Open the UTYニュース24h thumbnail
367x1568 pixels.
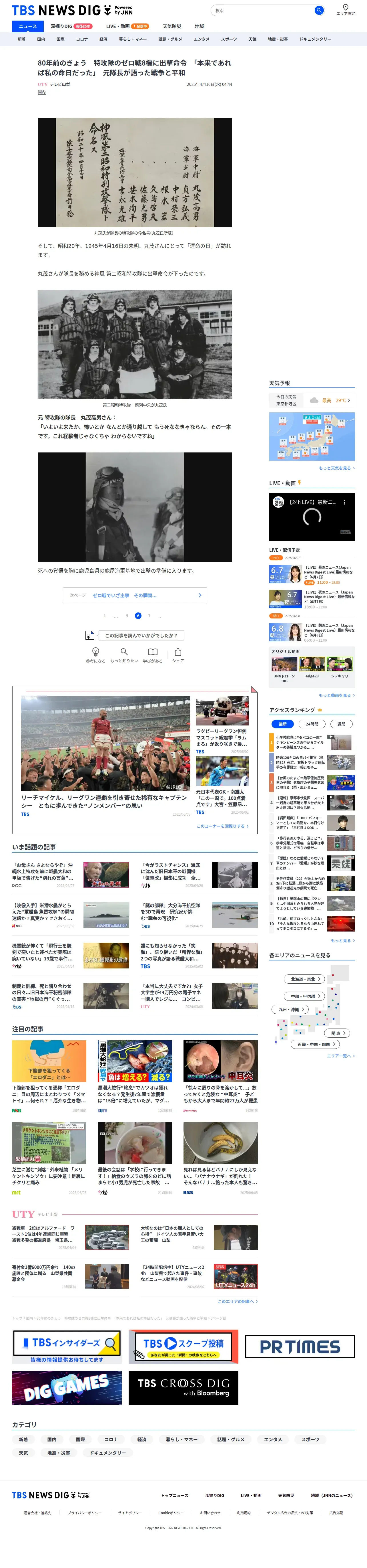pos(236,1276)
